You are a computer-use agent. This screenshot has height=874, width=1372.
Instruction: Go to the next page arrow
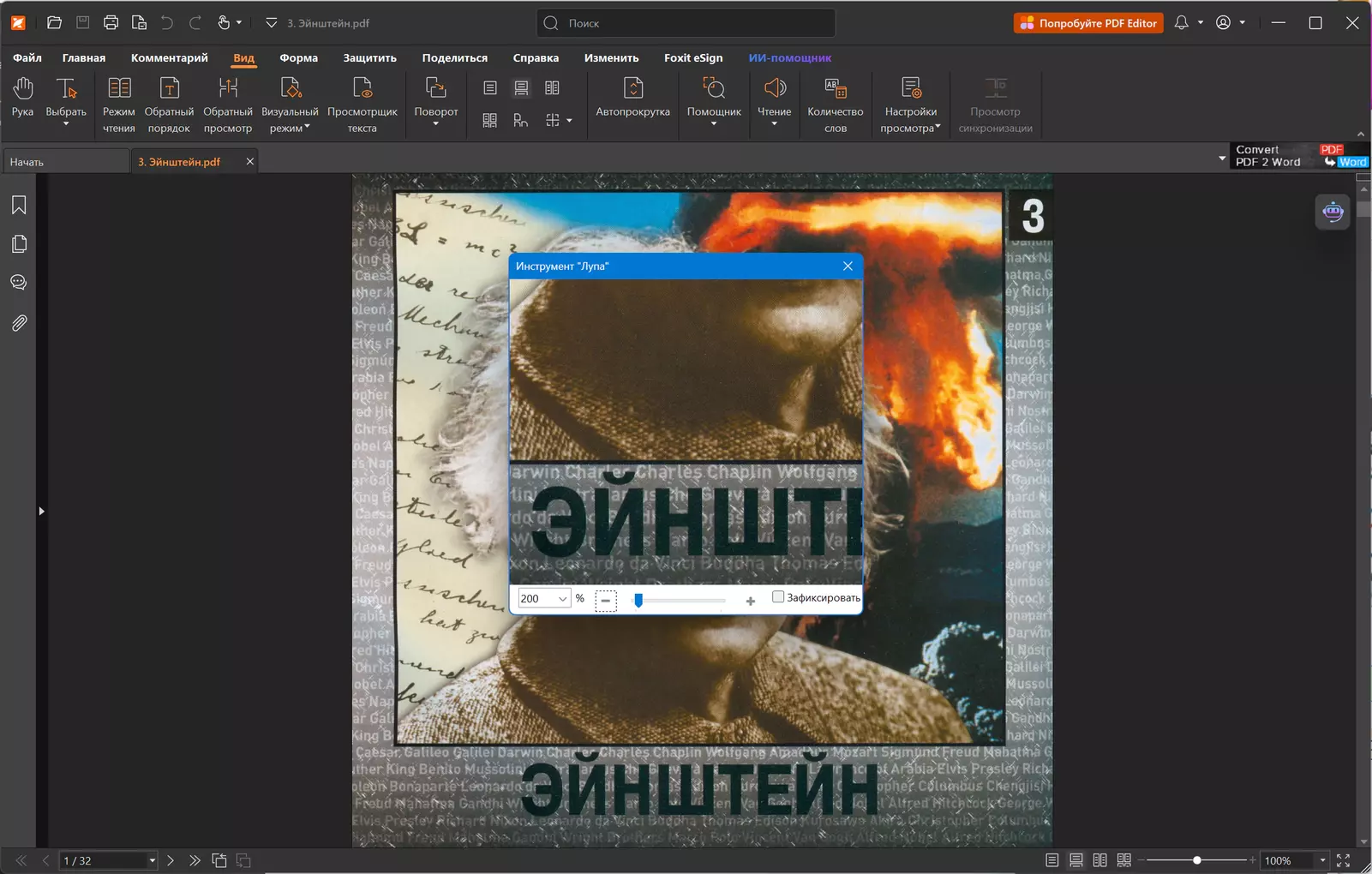coord(171,860)
